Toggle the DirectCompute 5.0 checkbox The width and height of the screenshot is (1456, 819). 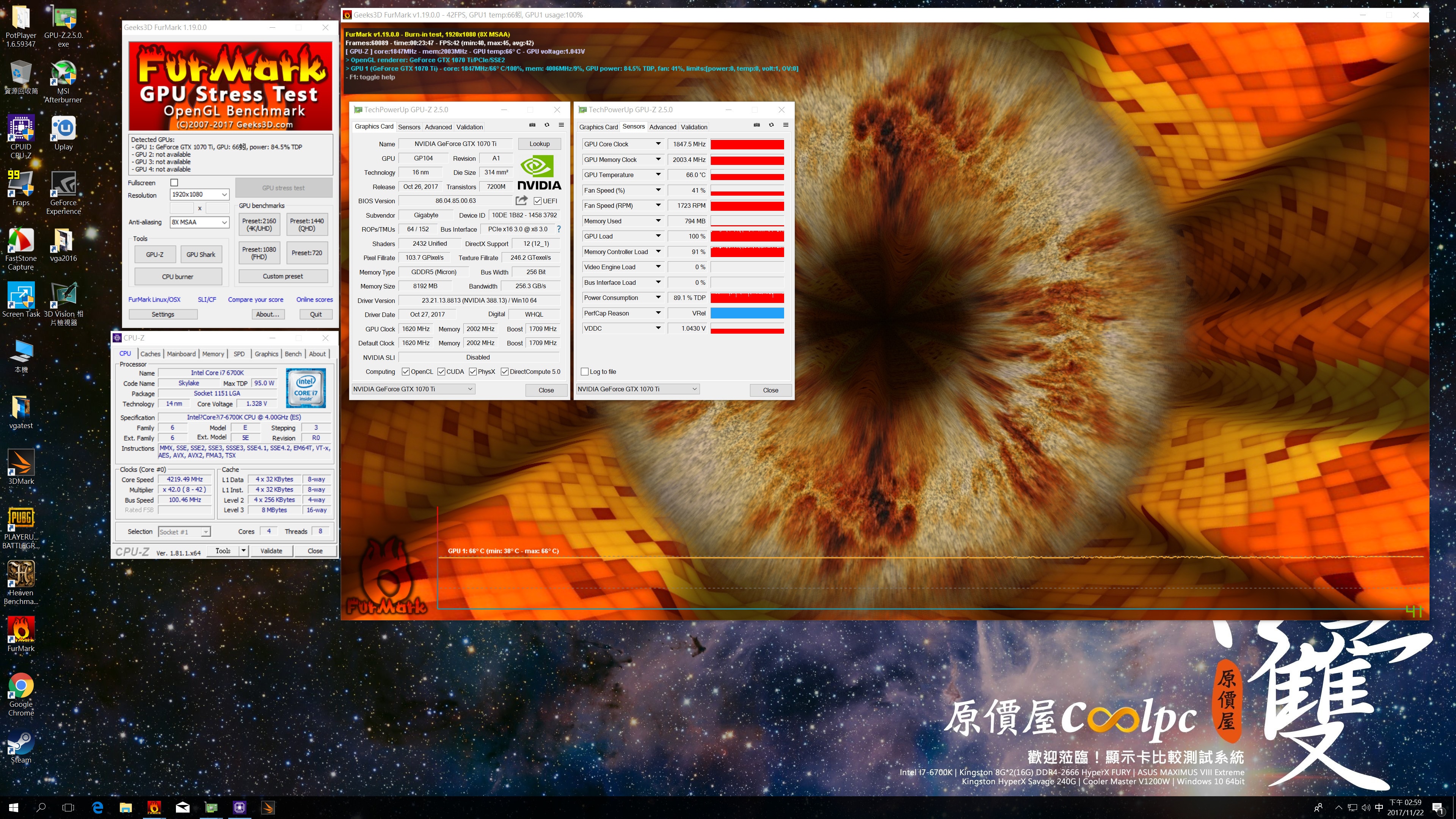(x=505, y=371)
